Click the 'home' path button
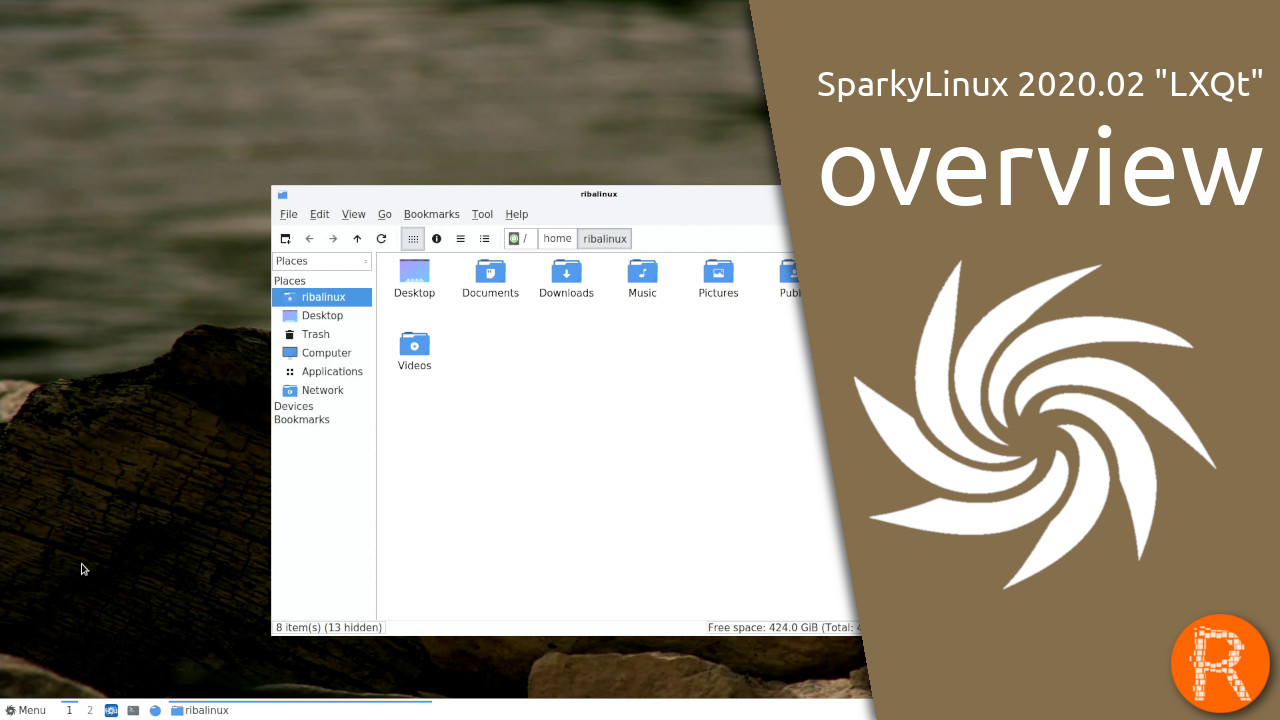 click(558, 239)
